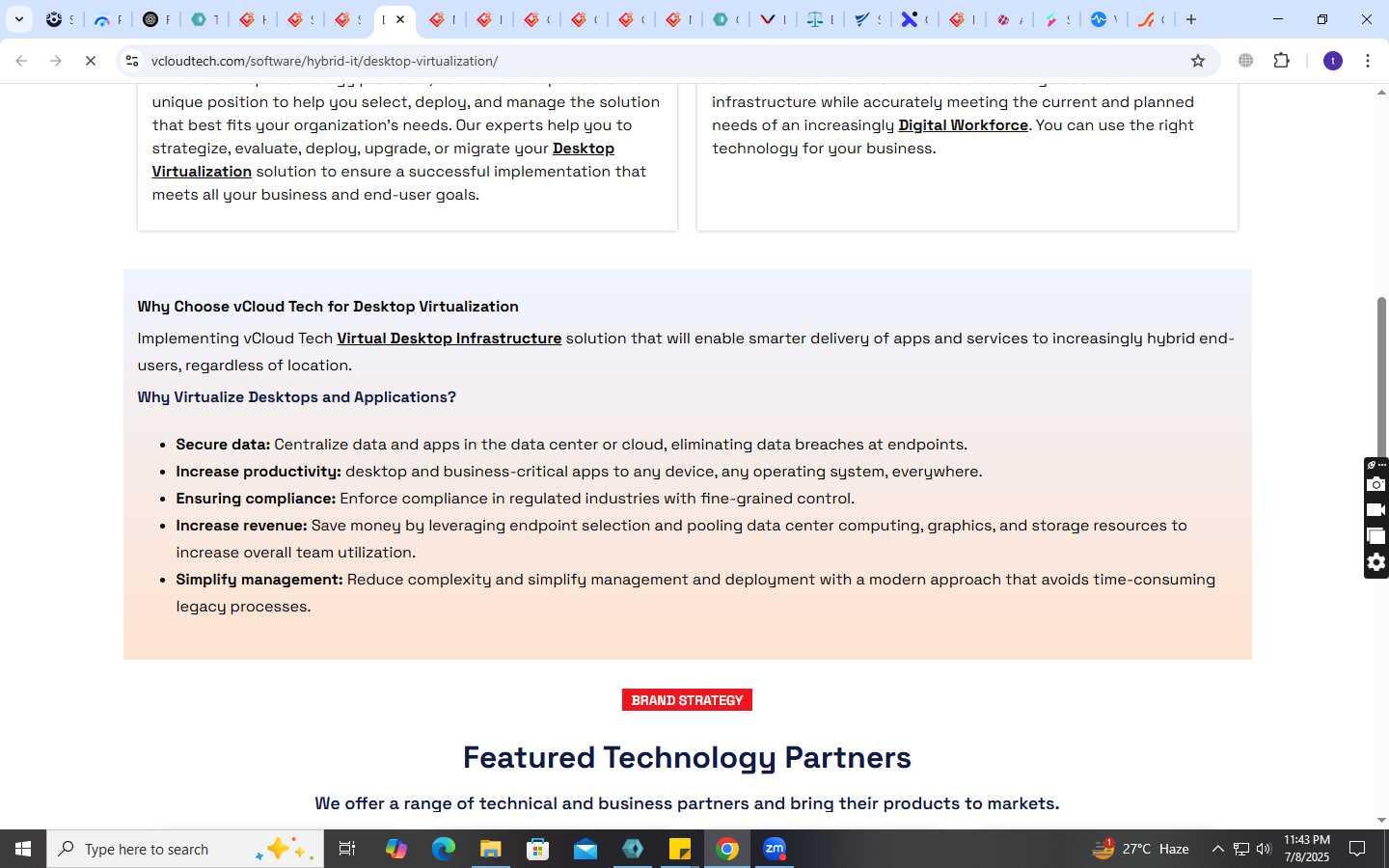The width and height of the screenshot is (1389, 868).
Task: Switch to the blue heartbeat icon tab
Action: point(1099,19)
